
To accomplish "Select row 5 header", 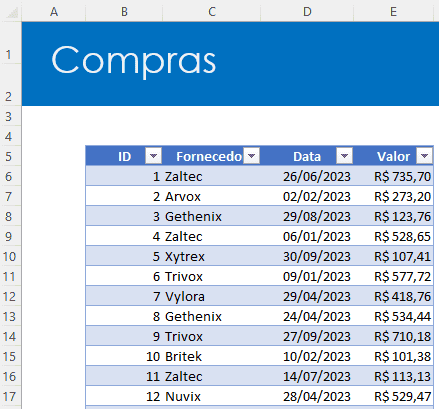I will point(10,156).
